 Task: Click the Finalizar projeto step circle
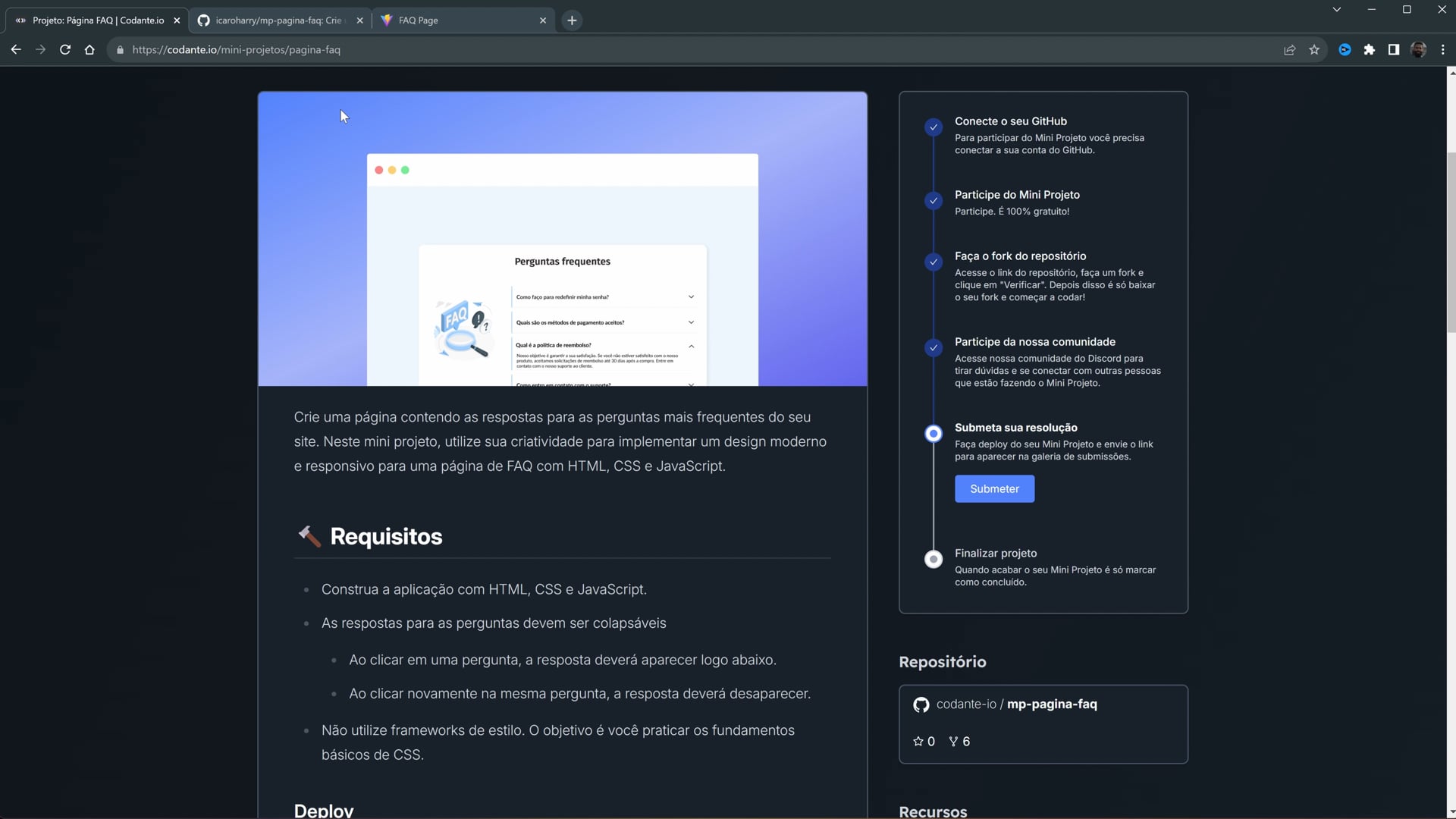[934, 559]
